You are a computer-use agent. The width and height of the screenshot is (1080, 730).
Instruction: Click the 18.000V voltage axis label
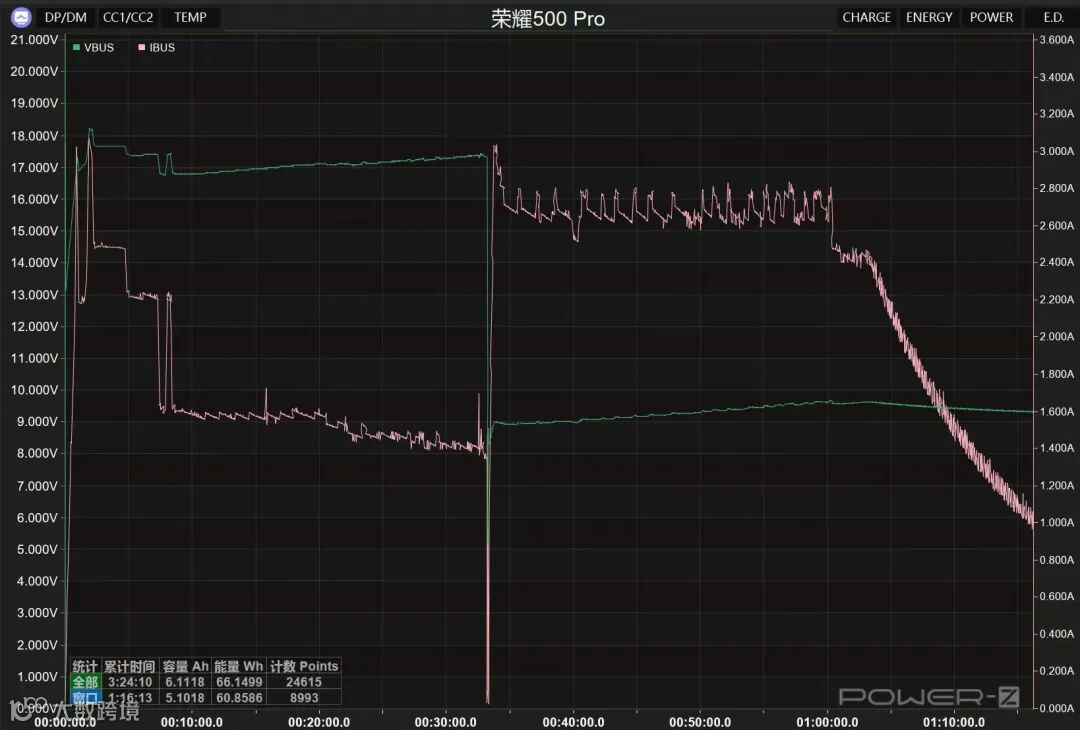click(x=34, y=136)
